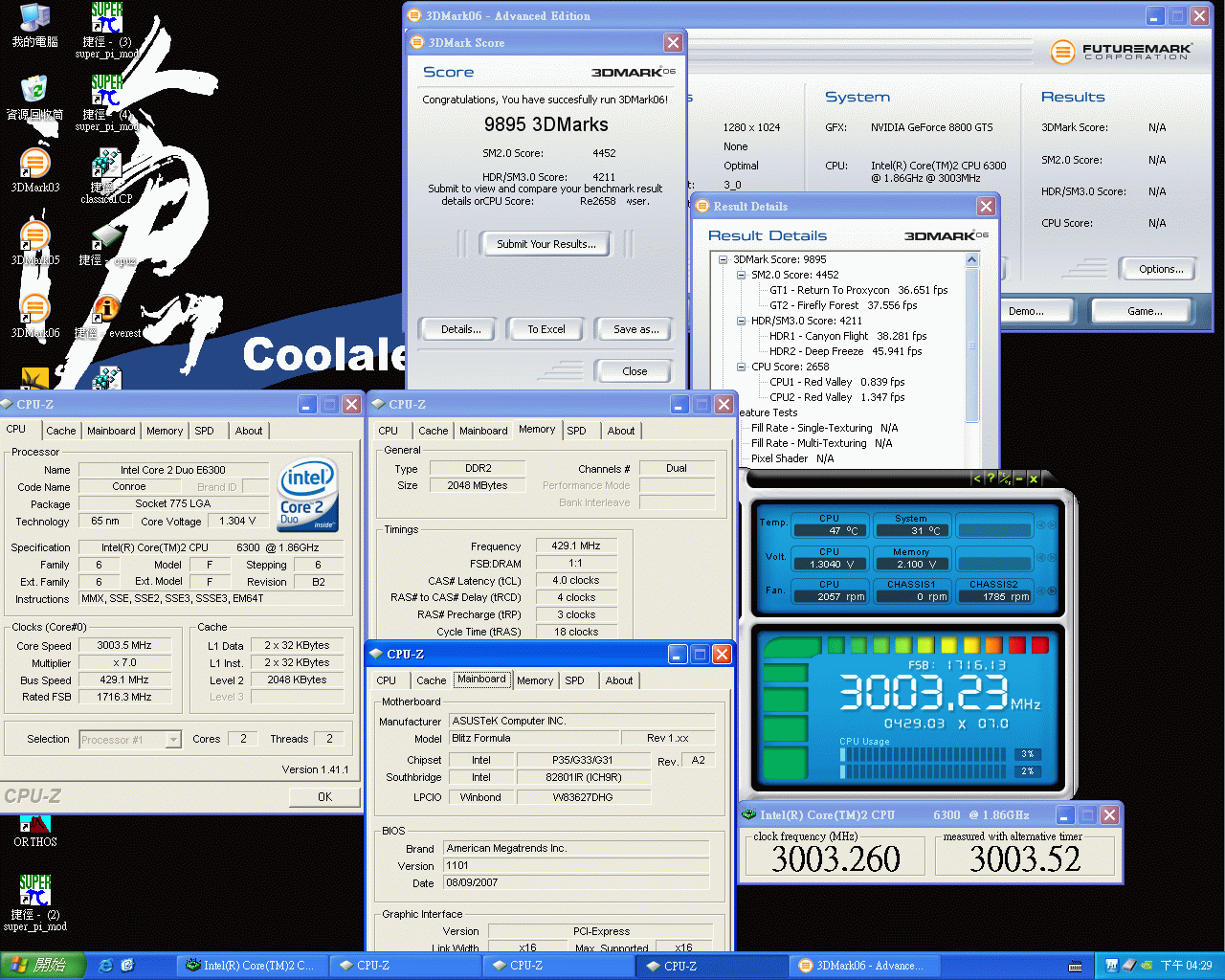The width and height of the screenshot is (1225, 980).
Task: Open Cache tab in CPU-Z processor window
Action: [x=60, y=431]
